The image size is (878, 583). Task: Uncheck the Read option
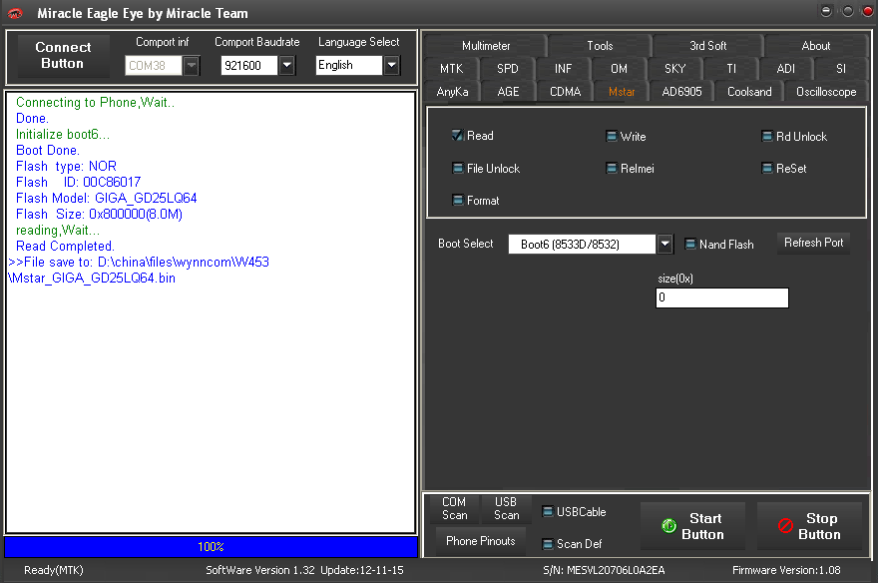(457, 136)
